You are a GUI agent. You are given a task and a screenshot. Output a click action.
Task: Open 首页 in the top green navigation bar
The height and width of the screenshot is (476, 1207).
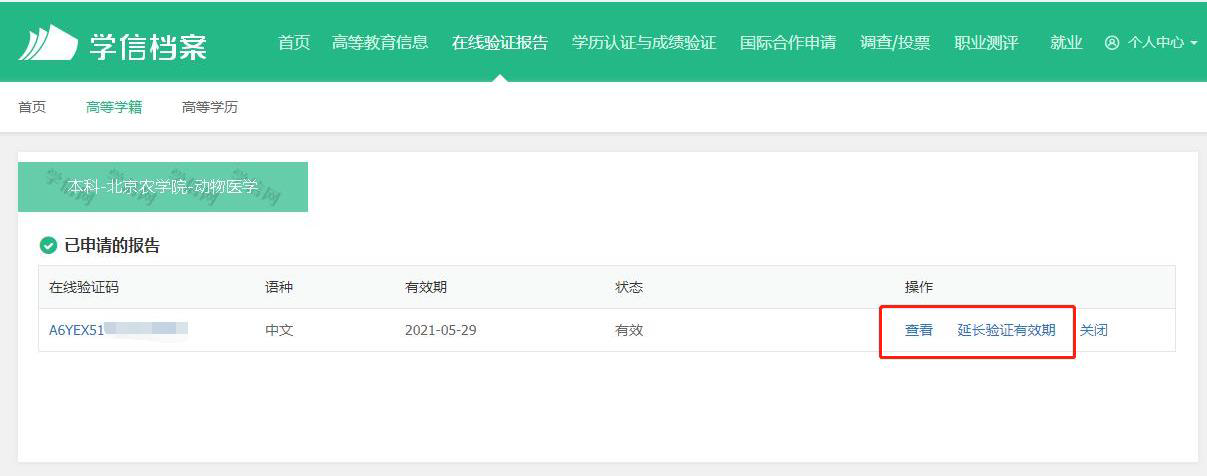tap(294, 42)
